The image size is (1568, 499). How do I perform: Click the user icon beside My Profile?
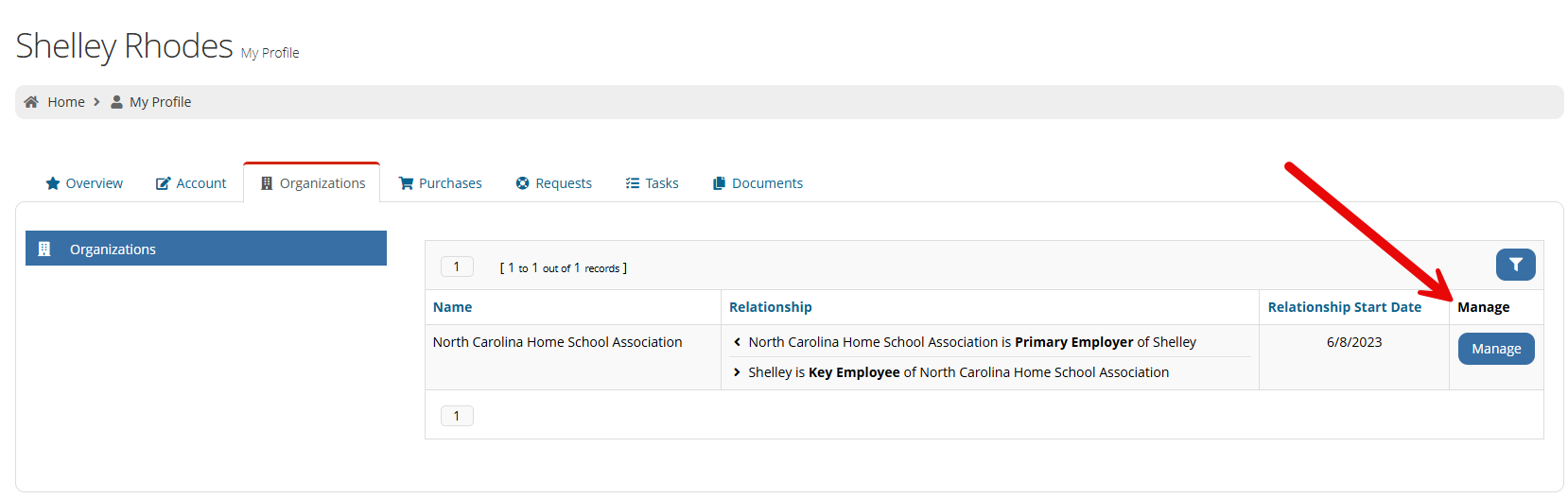click(116, 102)
